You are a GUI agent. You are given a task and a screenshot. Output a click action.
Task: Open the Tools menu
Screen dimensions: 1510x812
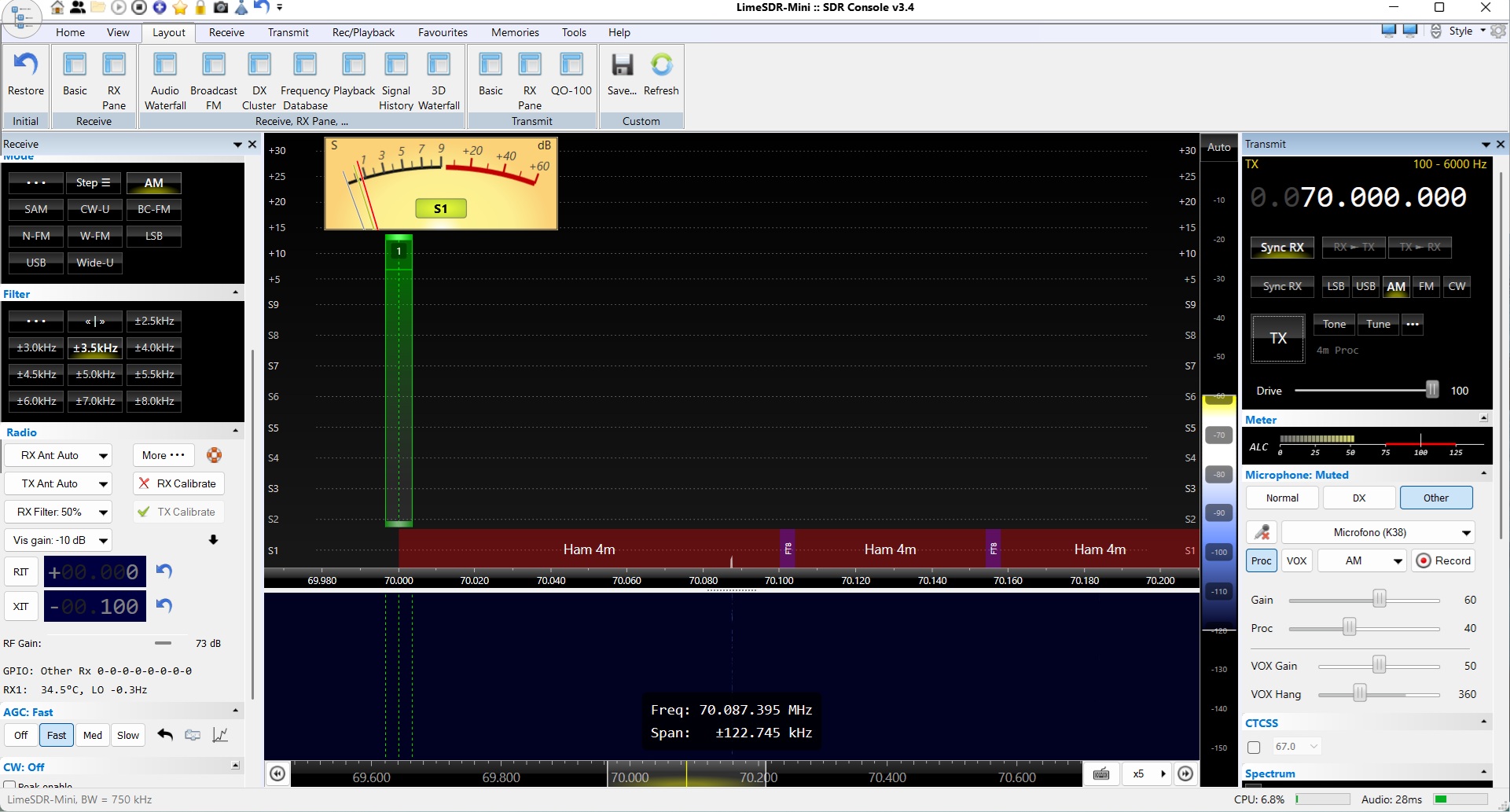(573, 32)
